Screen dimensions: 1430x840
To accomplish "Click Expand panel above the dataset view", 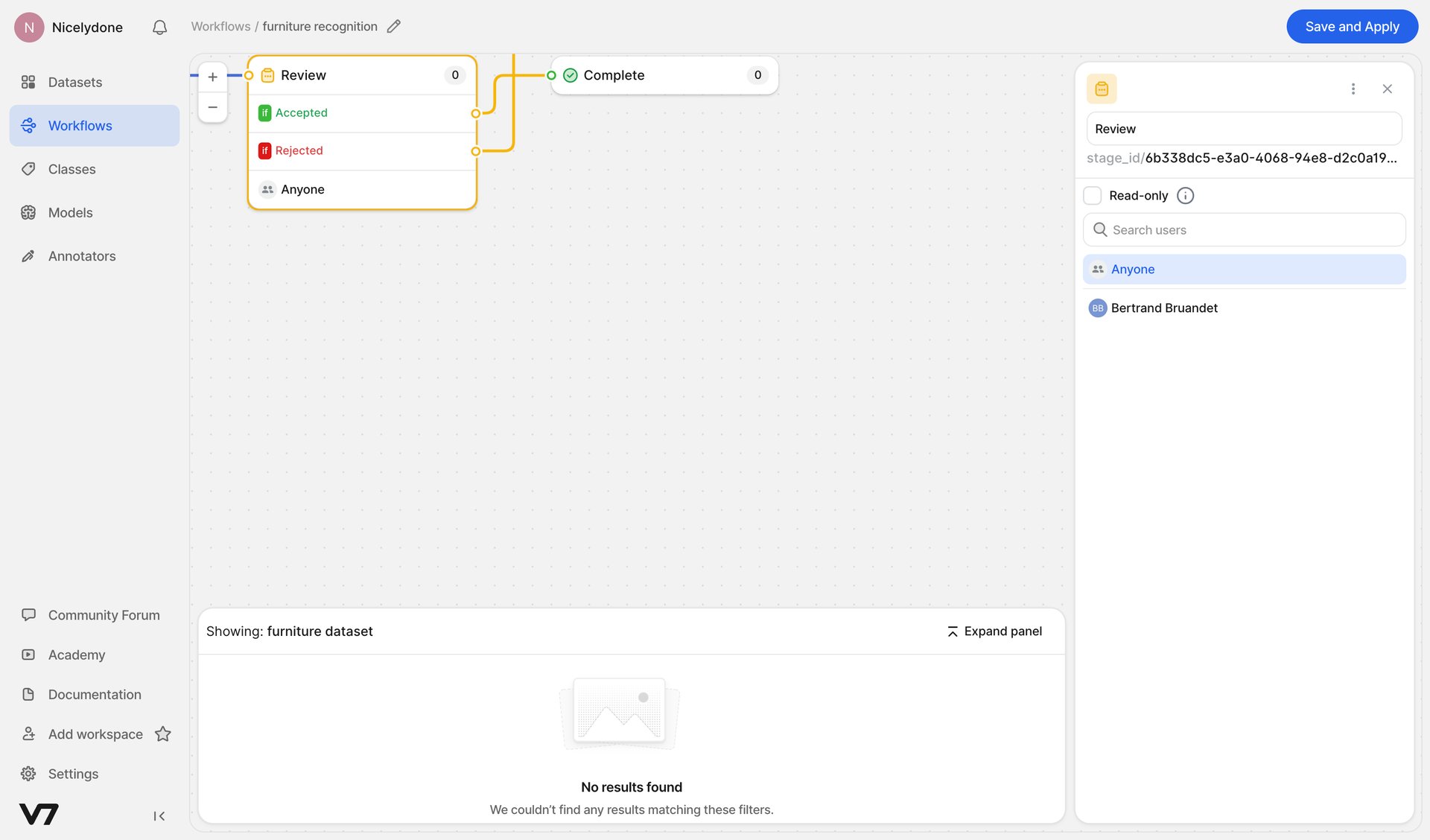I will tap(994, 631).
